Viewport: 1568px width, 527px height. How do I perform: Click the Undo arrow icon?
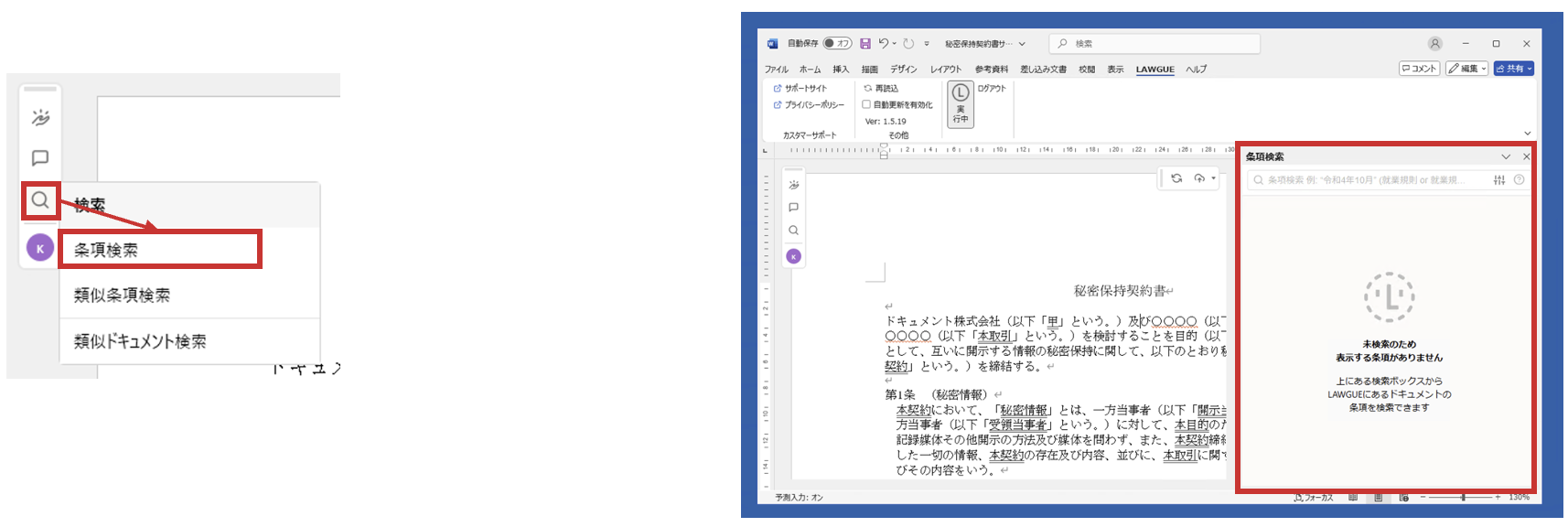pyautogui.click(x=884, y=43)
